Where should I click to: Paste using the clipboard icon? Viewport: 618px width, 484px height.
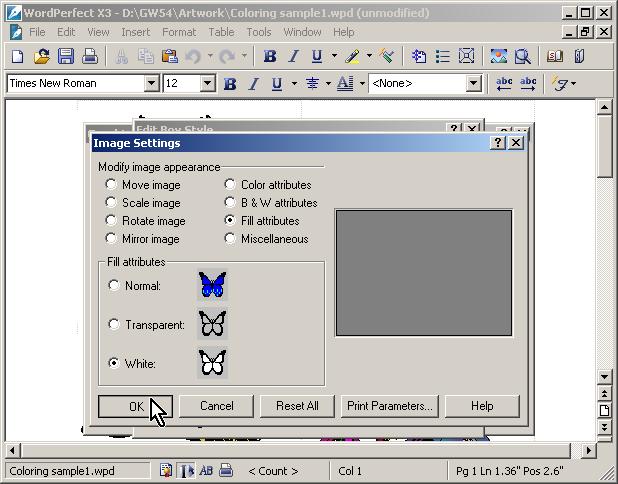tap(169, 56)
